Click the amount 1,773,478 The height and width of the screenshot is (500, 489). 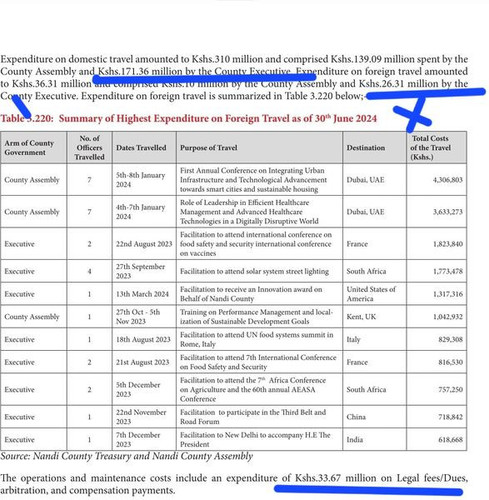448,271
